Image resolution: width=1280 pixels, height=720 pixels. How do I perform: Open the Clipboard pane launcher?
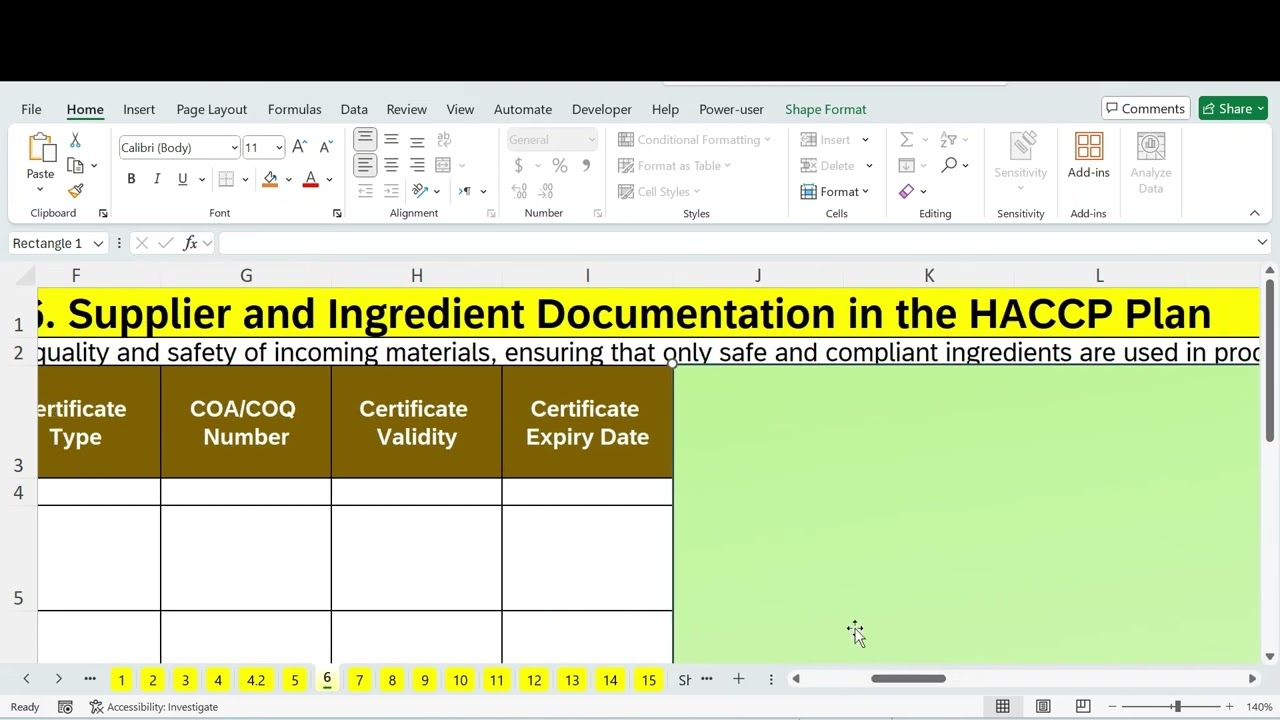103,214
